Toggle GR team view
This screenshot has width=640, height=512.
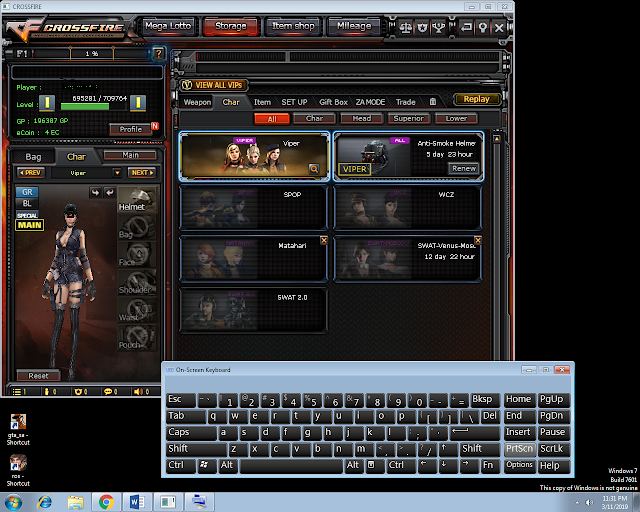pos(27,192)
